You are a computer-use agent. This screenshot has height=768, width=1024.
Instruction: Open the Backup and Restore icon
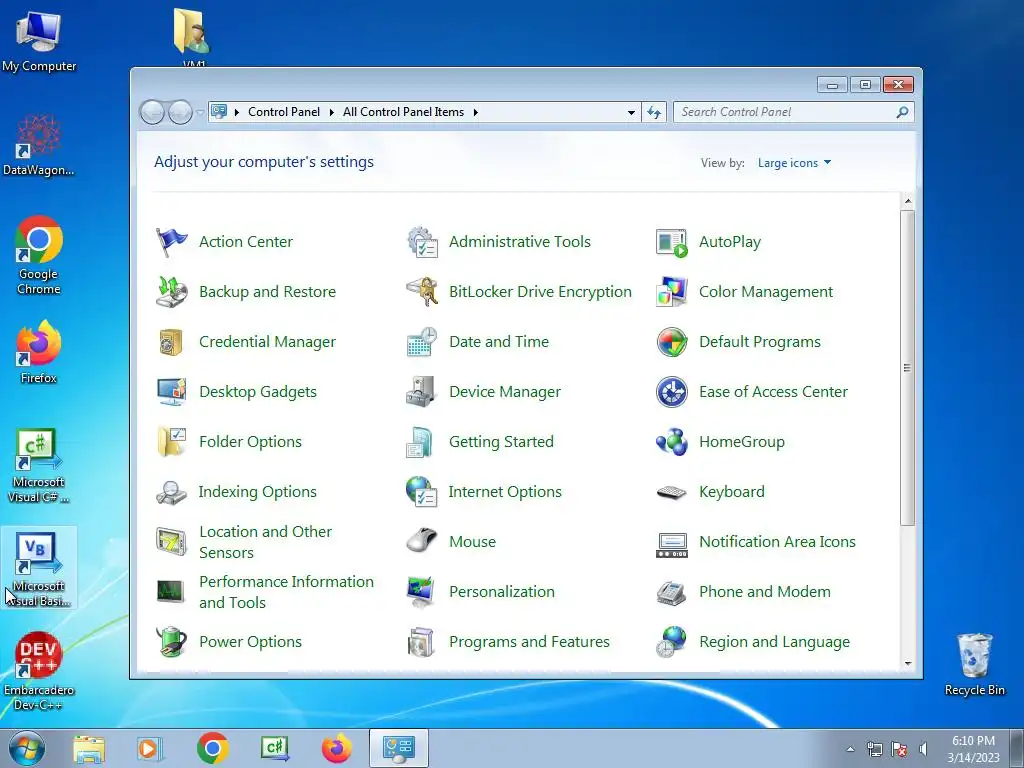pyautogui.click(x=172, y=292)
